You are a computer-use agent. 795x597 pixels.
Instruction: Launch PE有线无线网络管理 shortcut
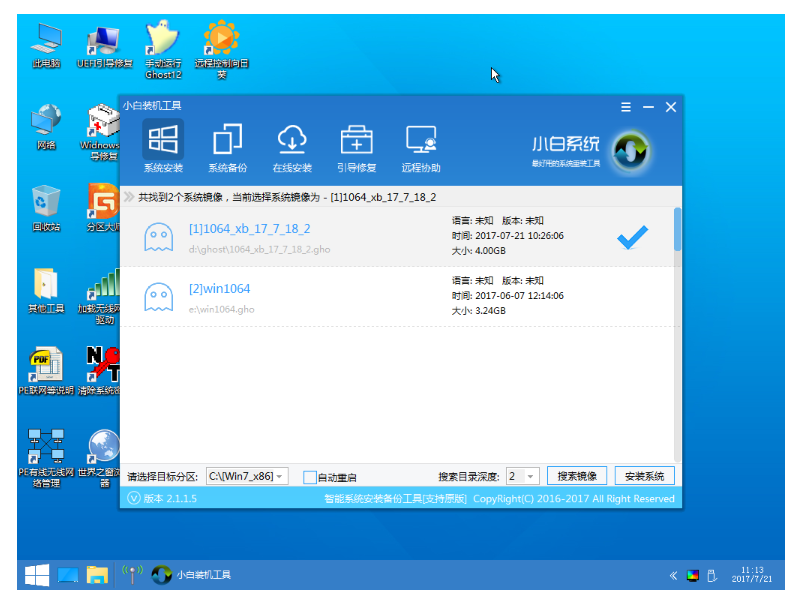point(46,459)
